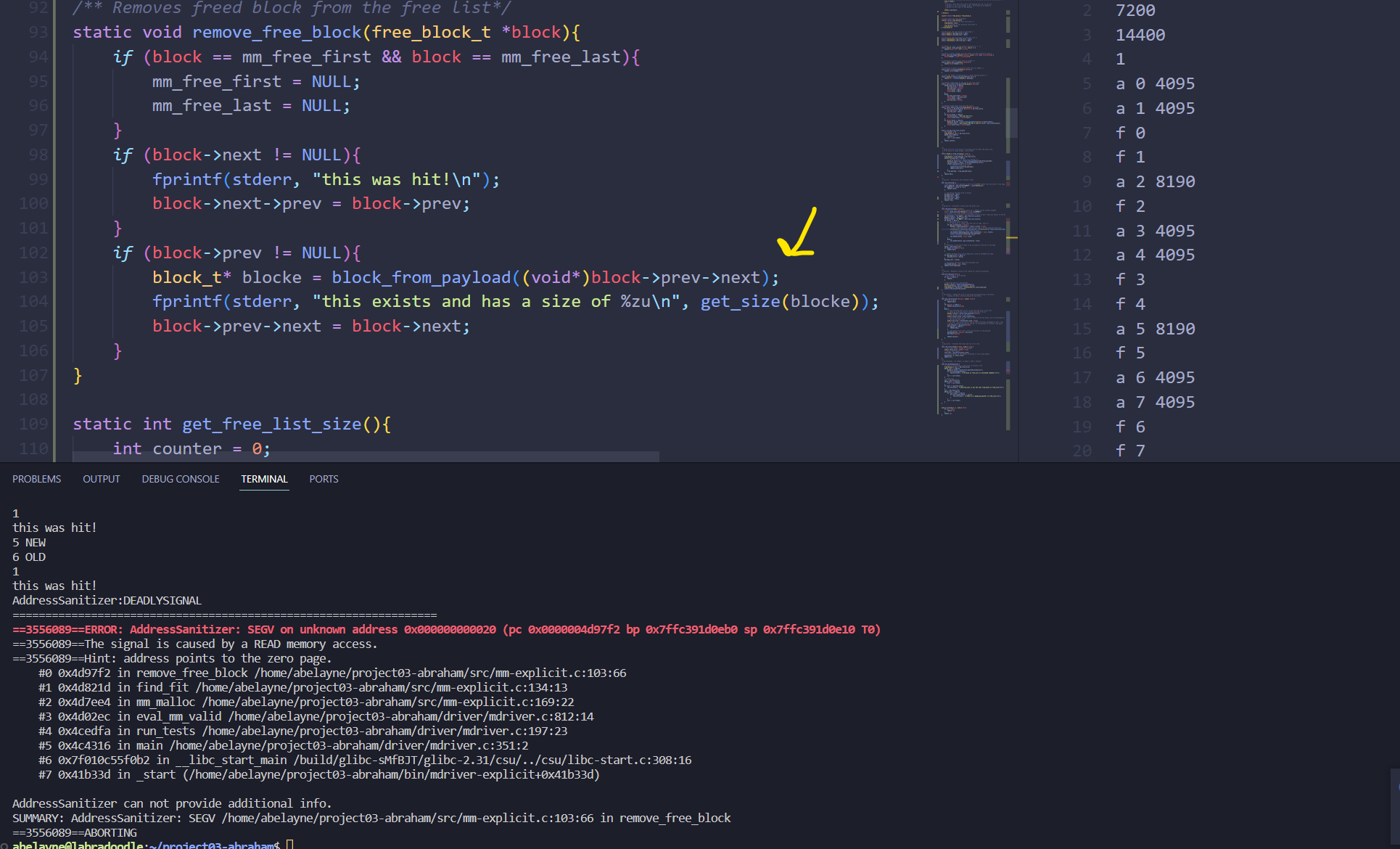Click line number 103 in the gutter

click(x=33, y=277)
